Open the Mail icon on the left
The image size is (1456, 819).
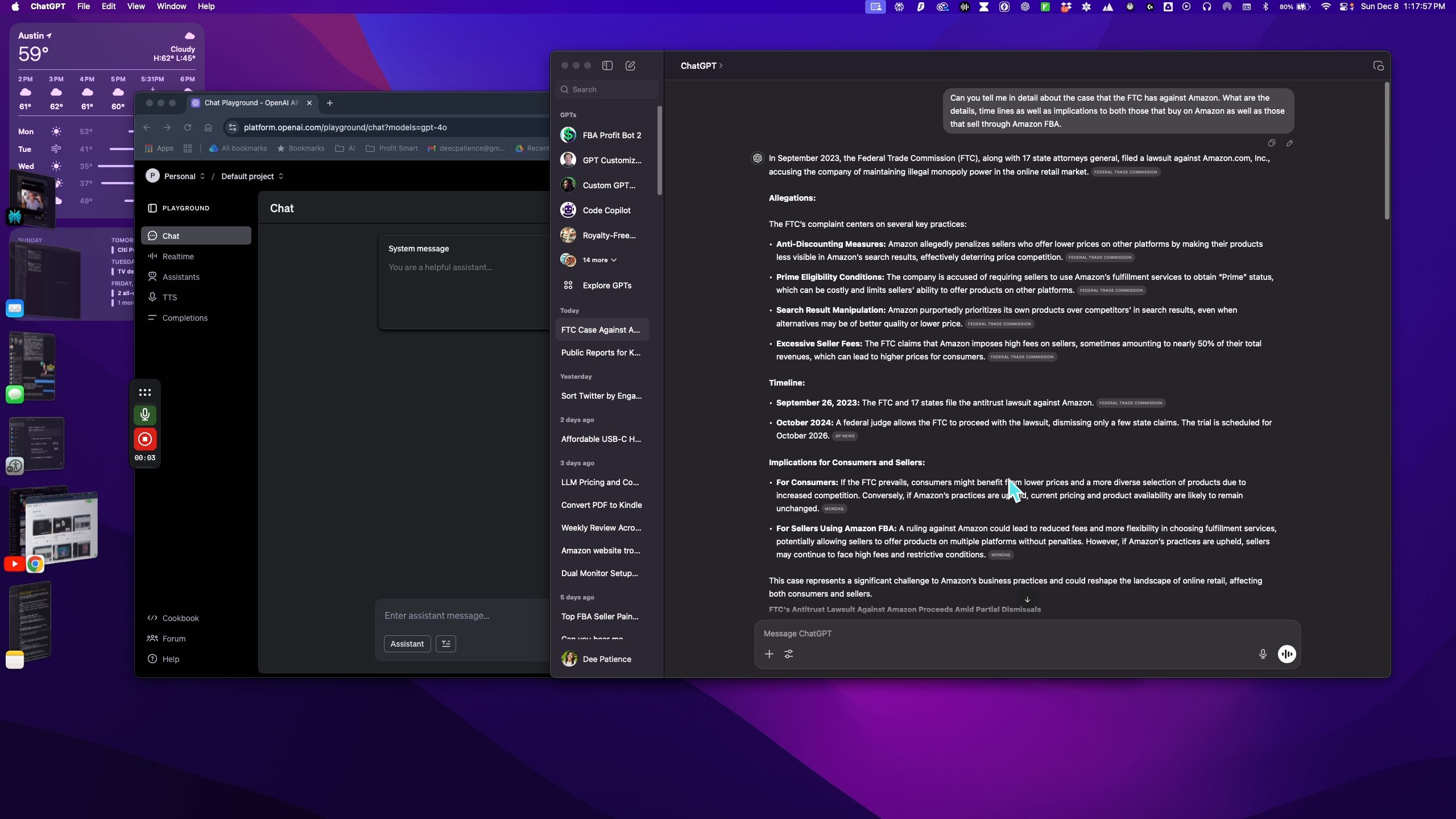[x=15, y=308]
